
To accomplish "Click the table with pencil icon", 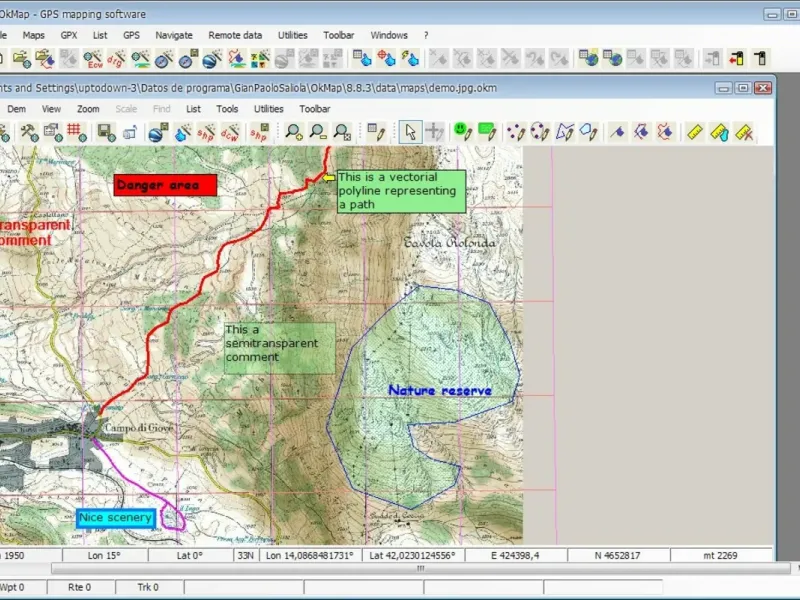I will pyautogui.click(x=376, y=133).
